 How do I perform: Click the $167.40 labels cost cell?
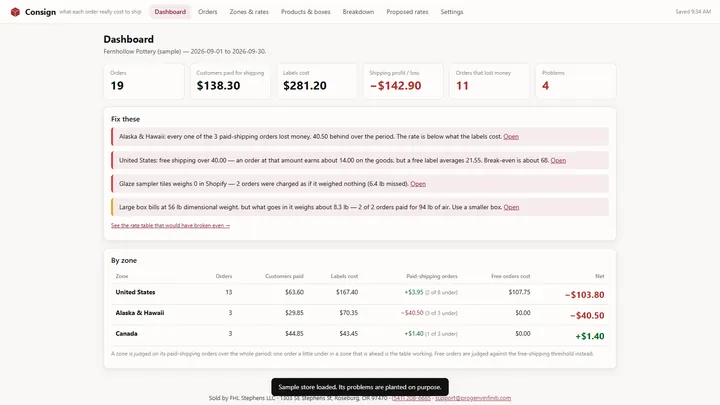click(347, 292)
